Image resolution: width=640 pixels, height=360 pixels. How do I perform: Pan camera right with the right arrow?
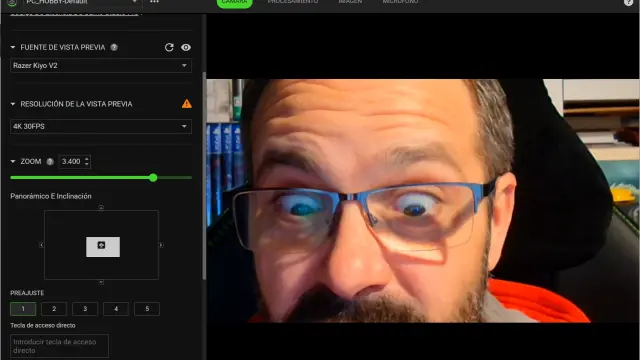click(161, 245)
